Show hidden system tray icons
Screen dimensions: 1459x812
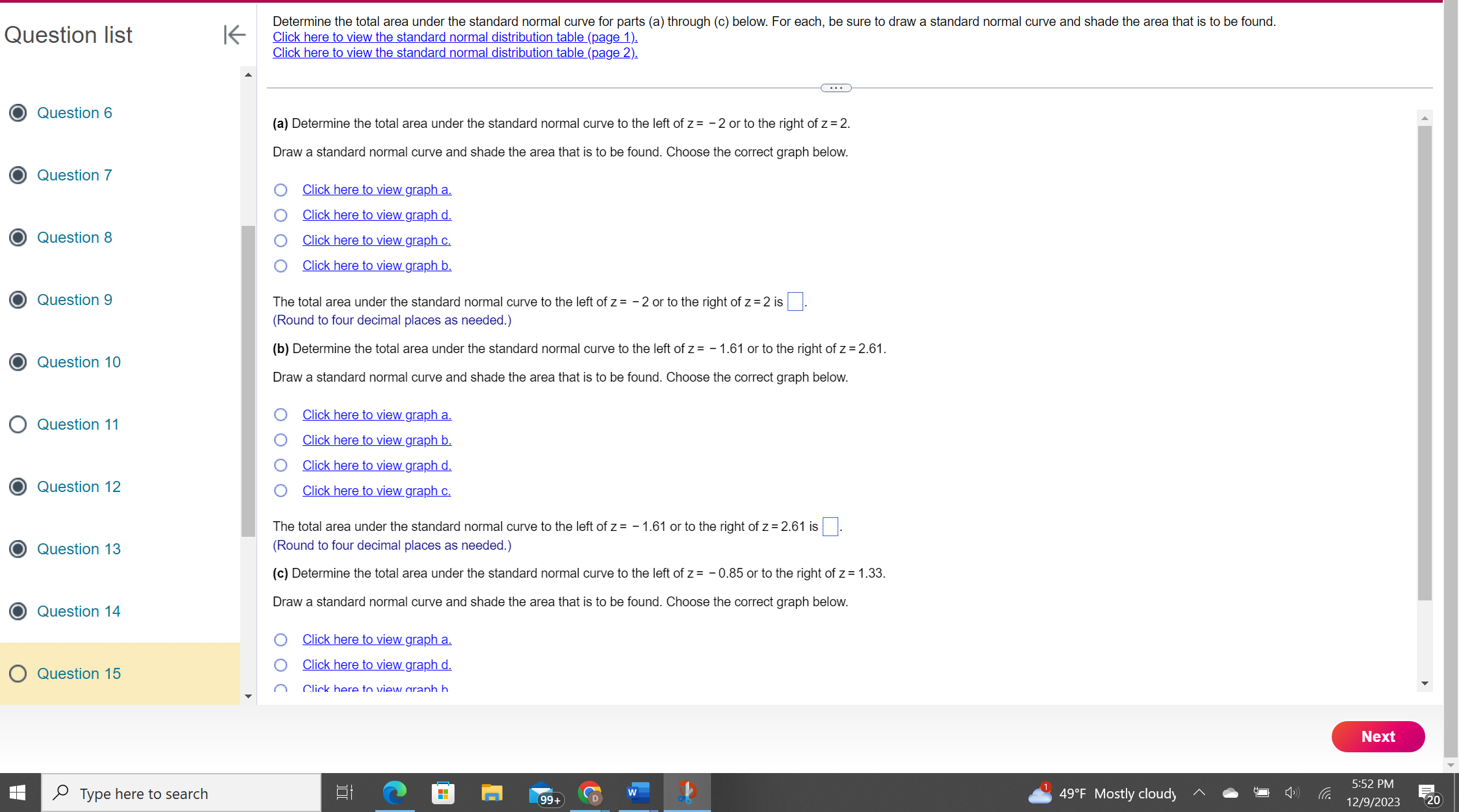(1199, 793)
